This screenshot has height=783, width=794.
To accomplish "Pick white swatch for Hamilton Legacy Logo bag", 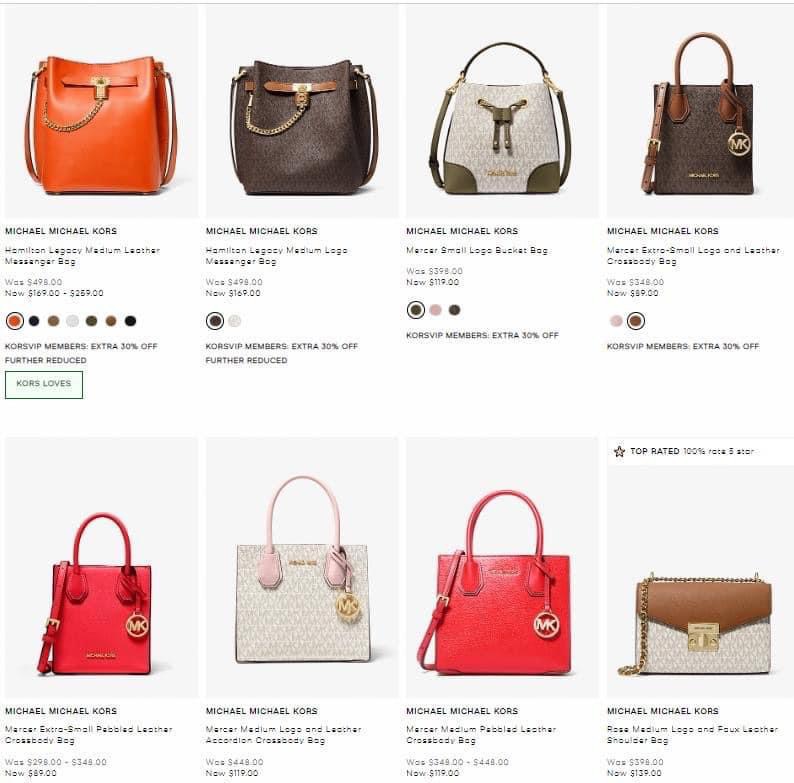I will coord(234,321).
